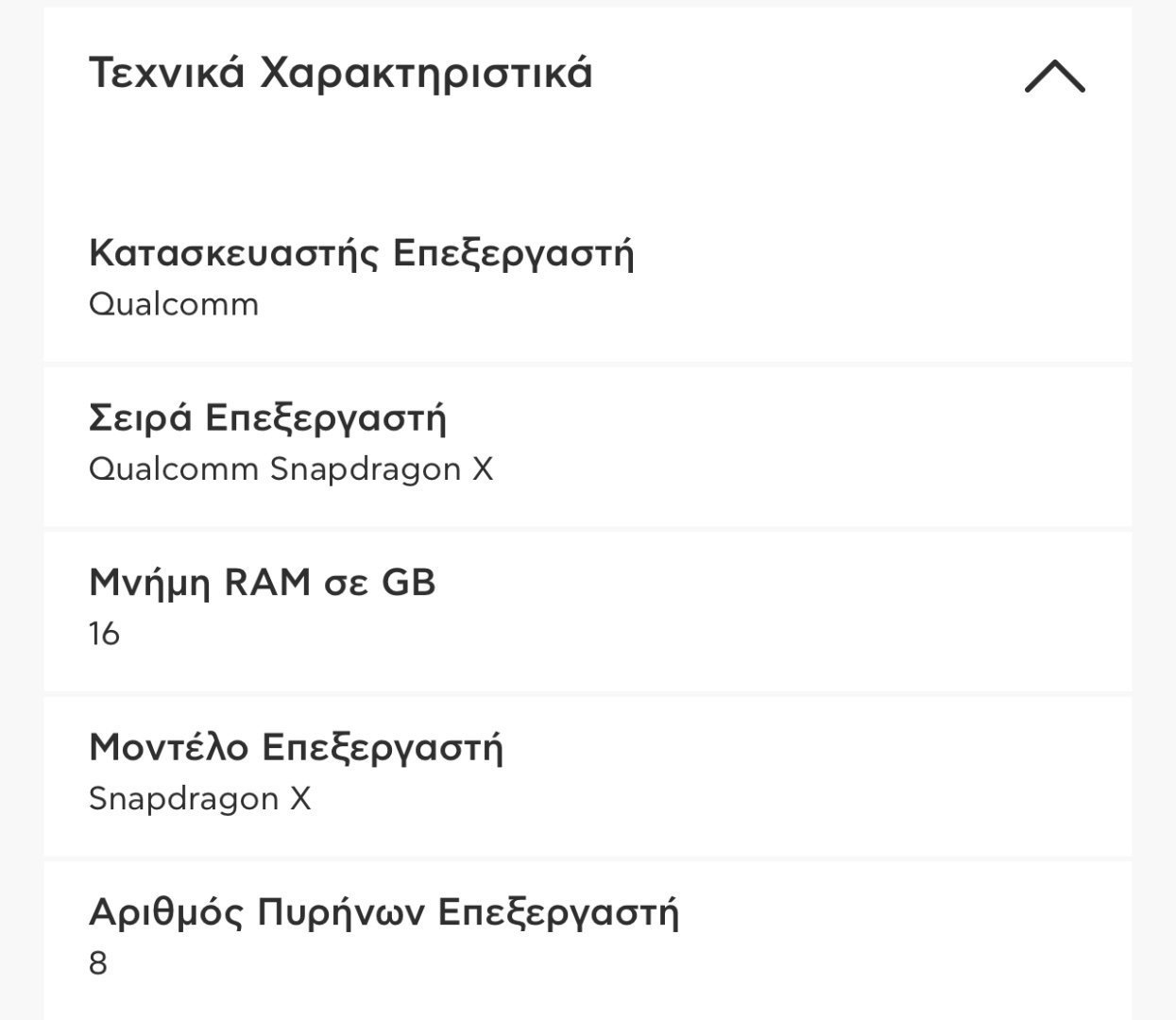Click the word RAM in memory label
The height and width of the screenshot is (1020, 1176).
coord(266,582)
